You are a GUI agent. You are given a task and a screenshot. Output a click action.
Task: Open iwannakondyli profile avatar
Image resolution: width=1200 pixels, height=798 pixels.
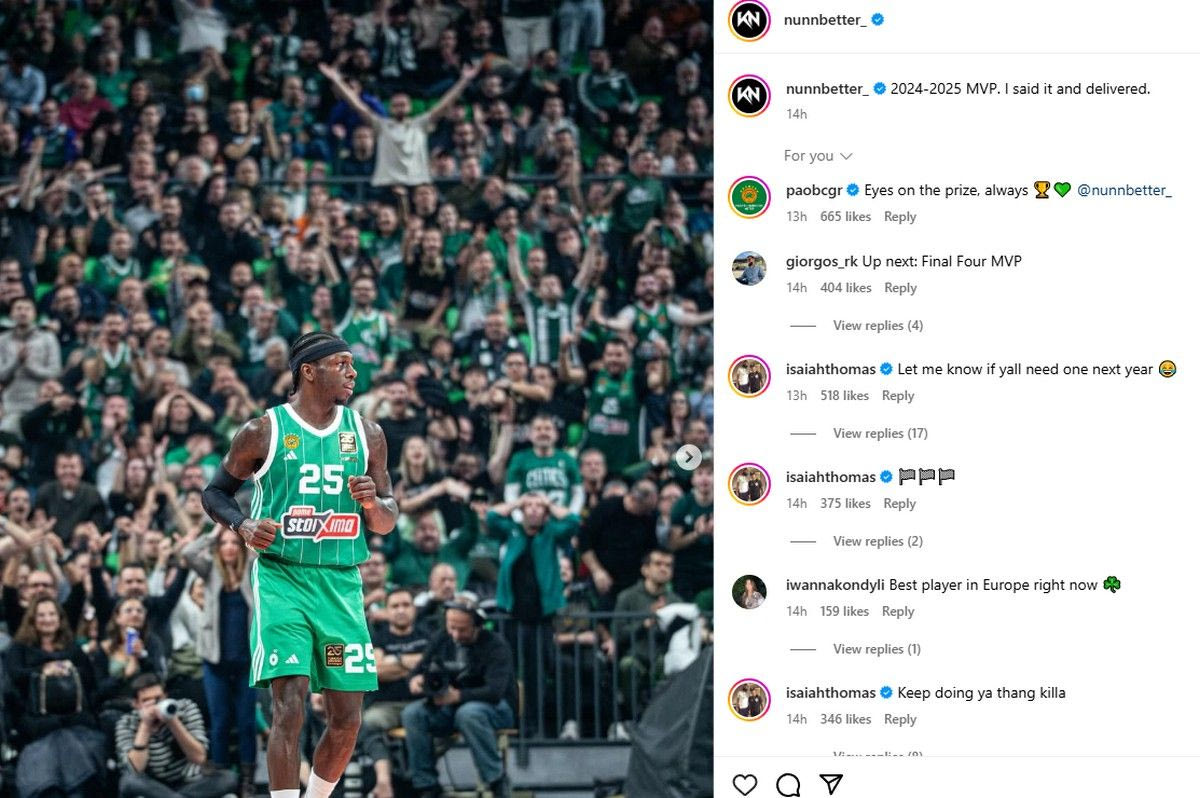click(749, 592)
